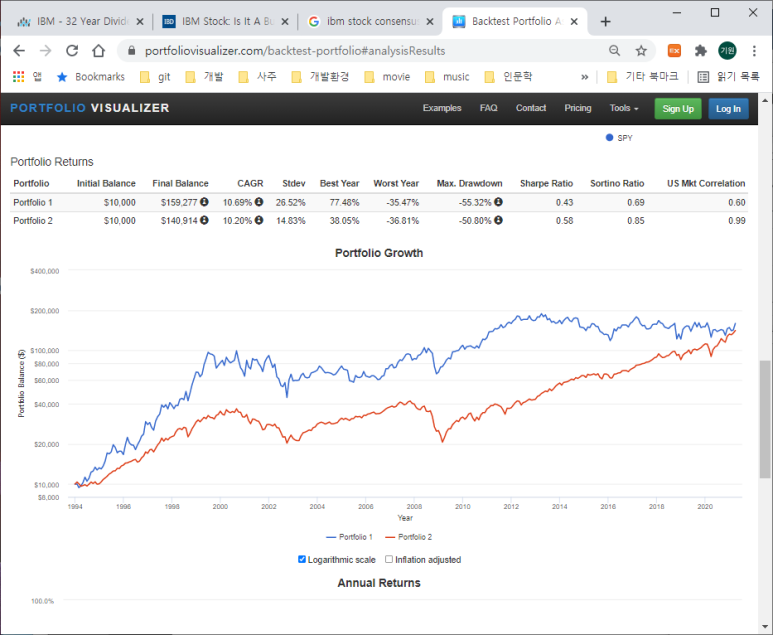Expand the Tools dropdown menu

(624, 108)
